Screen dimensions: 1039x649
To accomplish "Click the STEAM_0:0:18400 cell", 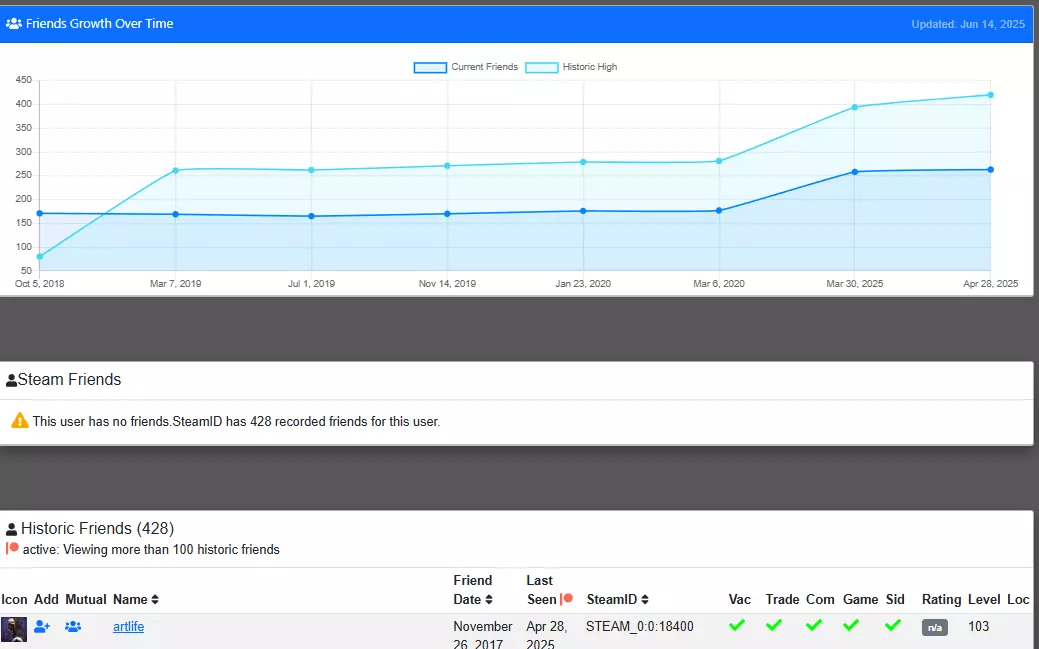I will (x=639, y=626).
